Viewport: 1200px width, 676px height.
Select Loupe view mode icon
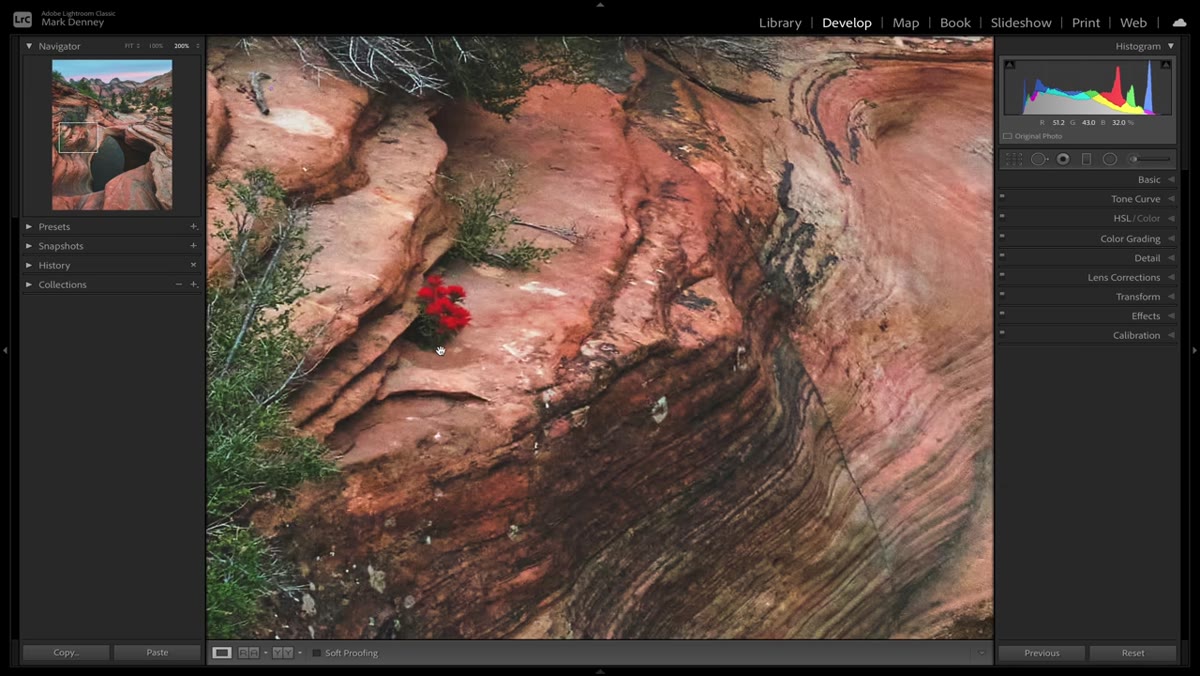tap(222, 653)
